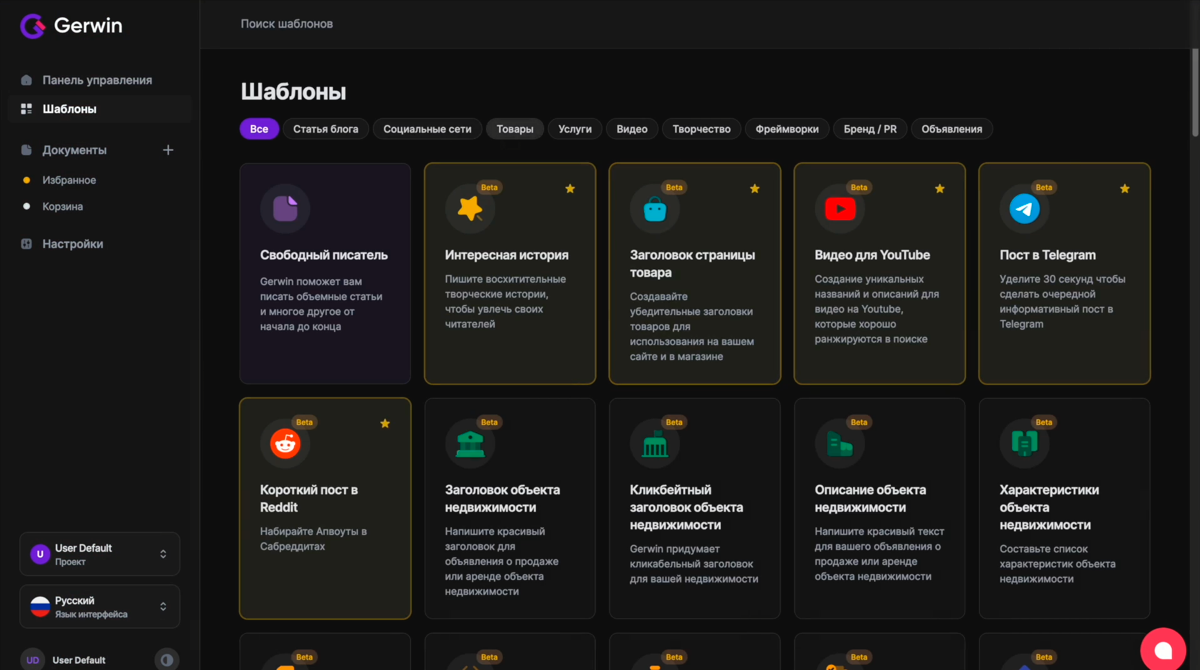Screen dimensions: 1200x670
Task: Filter templates by Товары
Action: [x=515, y=129]
